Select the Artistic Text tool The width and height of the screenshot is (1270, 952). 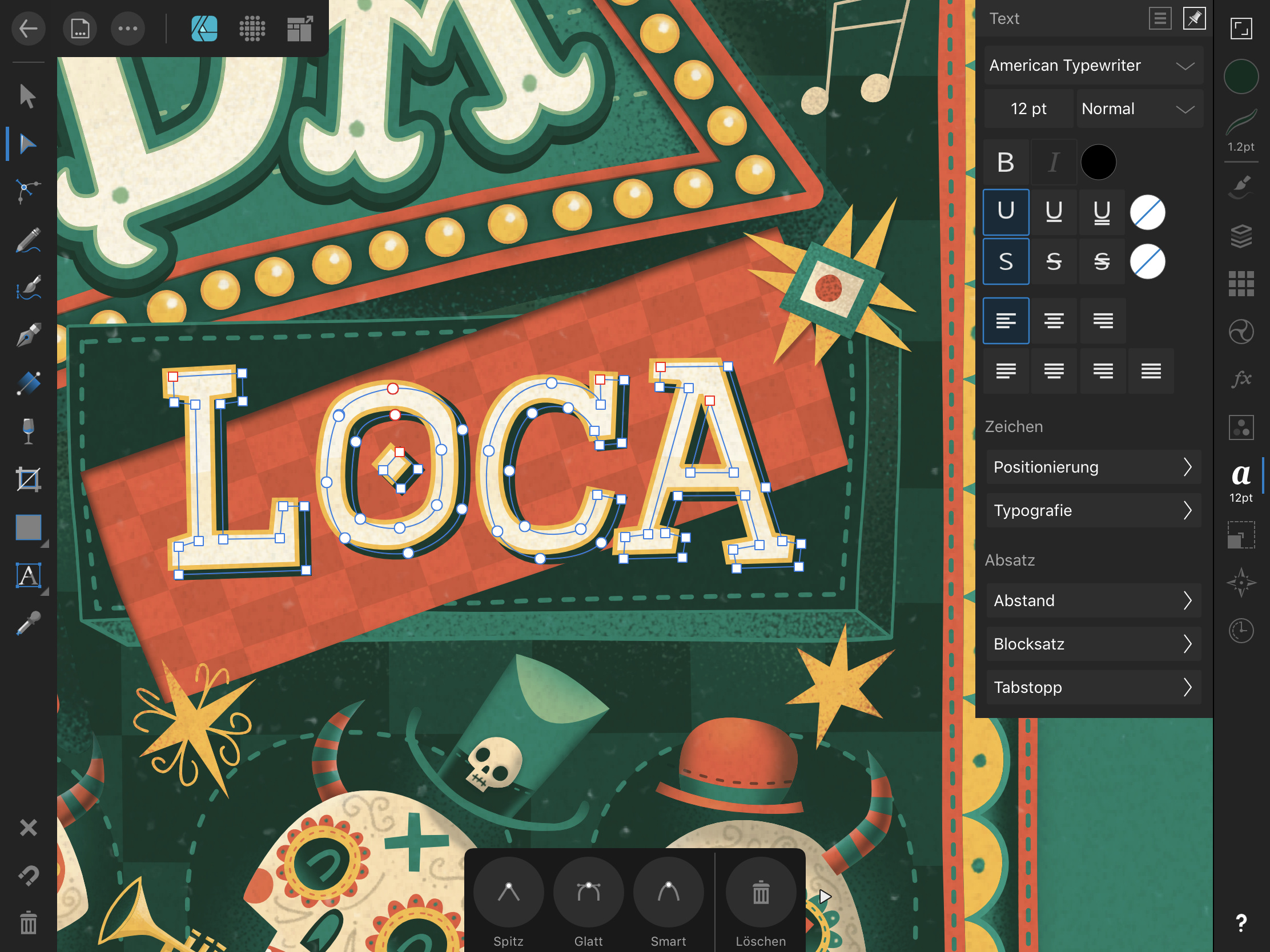coord(27,575)
